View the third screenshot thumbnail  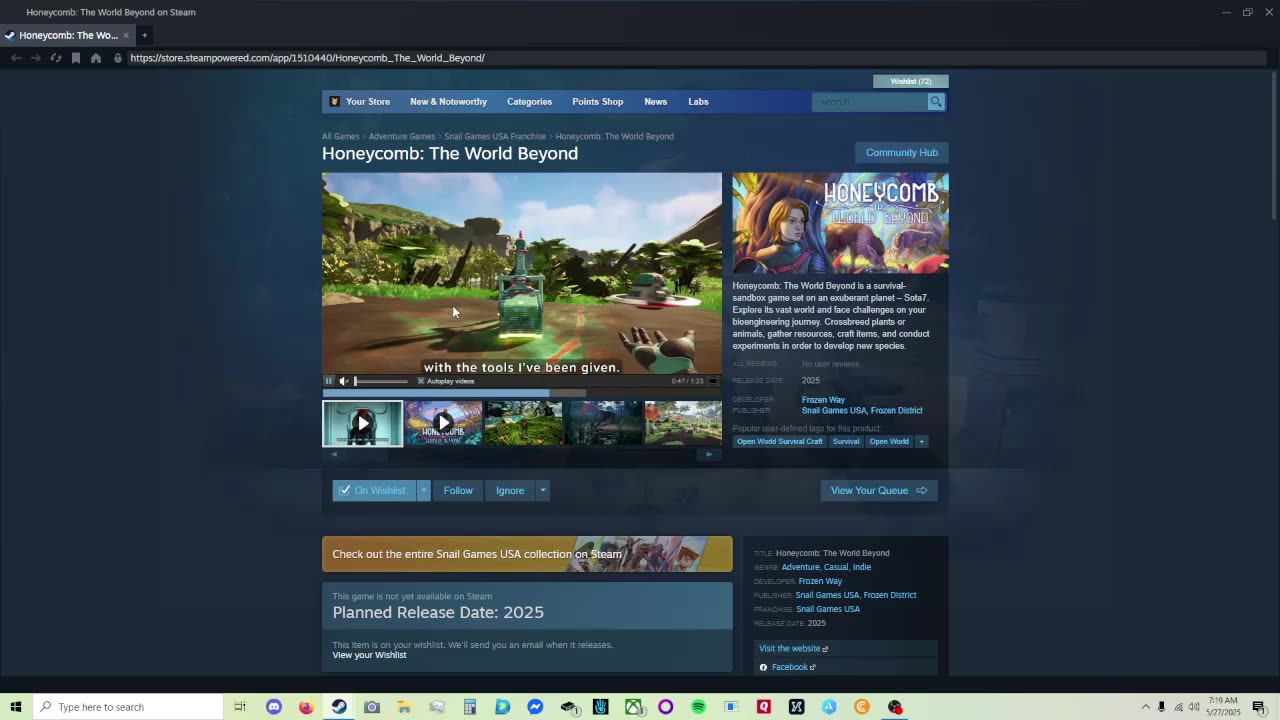pyautogui.click(x=523, y=423)
